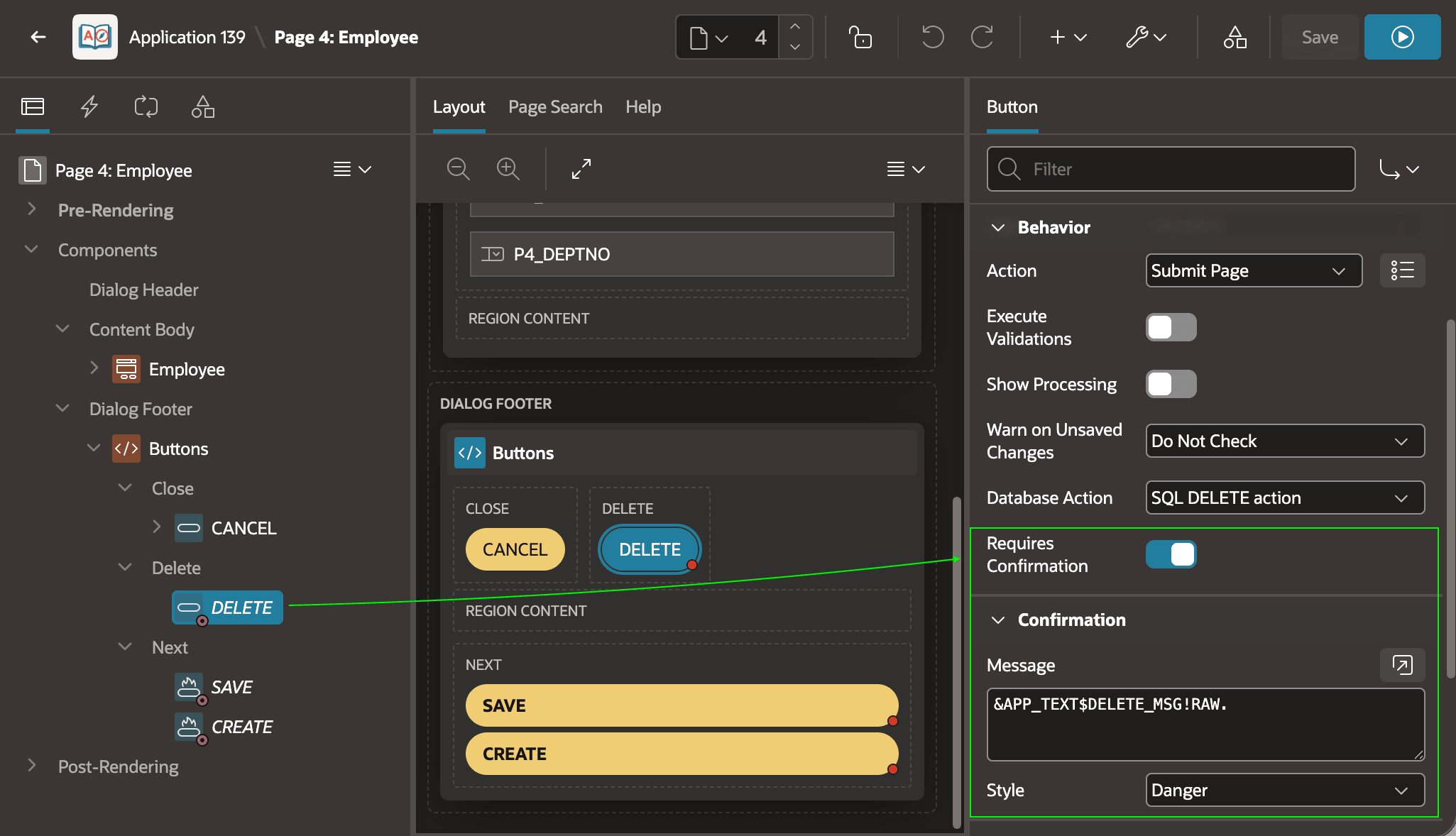Expand layout view with the expand arrows icon
The height and width of the screenshot is (836, 1456).
[581, 169]
